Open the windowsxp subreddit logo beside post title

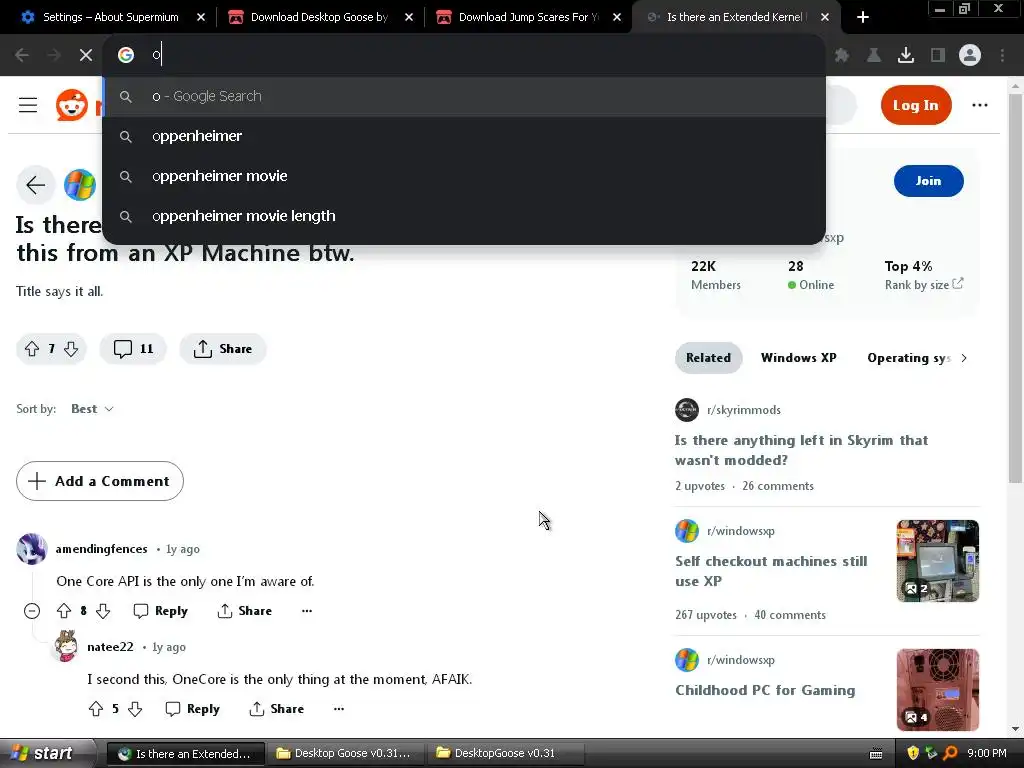[x=80, y=185]
